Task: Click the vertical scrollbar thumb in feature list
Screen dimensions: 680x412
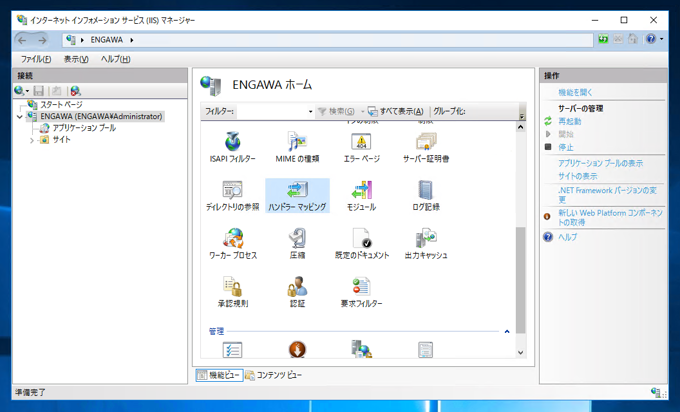Action: click(x=520, y=280)
